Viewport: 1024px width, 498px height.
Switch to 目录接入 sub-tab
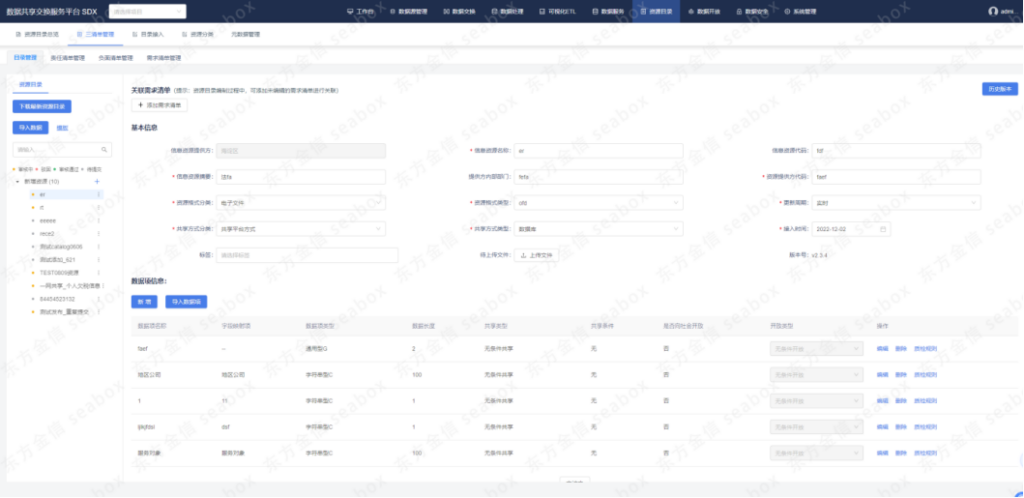pyautogui.click(x=148, y=34)
